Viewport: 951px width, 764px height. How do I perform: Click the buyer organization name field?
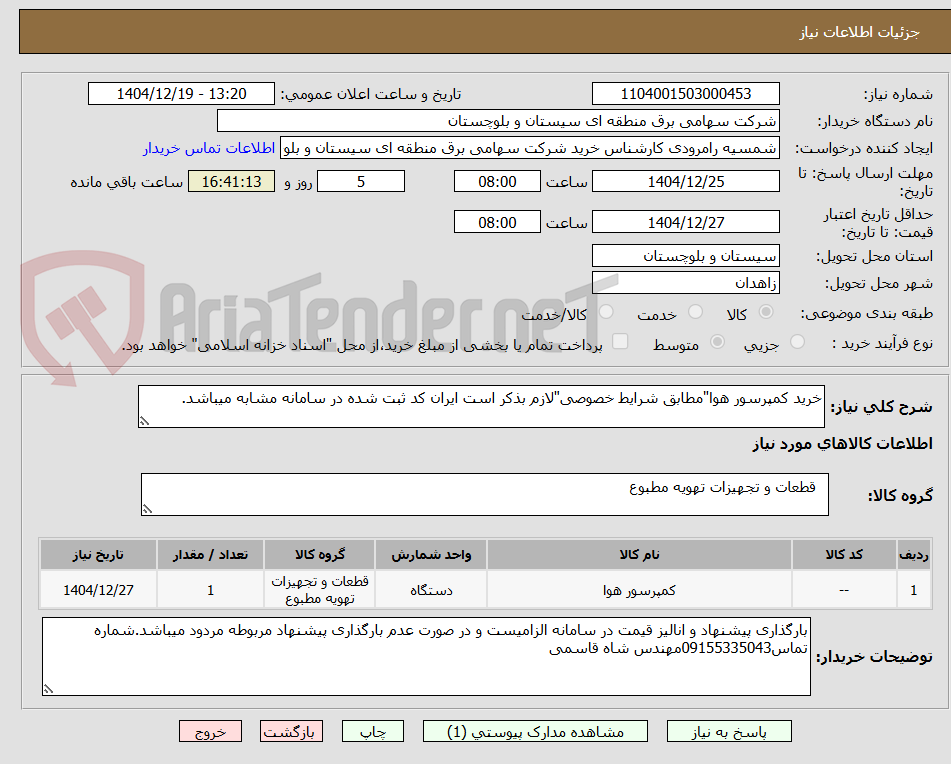click(498, 121)
